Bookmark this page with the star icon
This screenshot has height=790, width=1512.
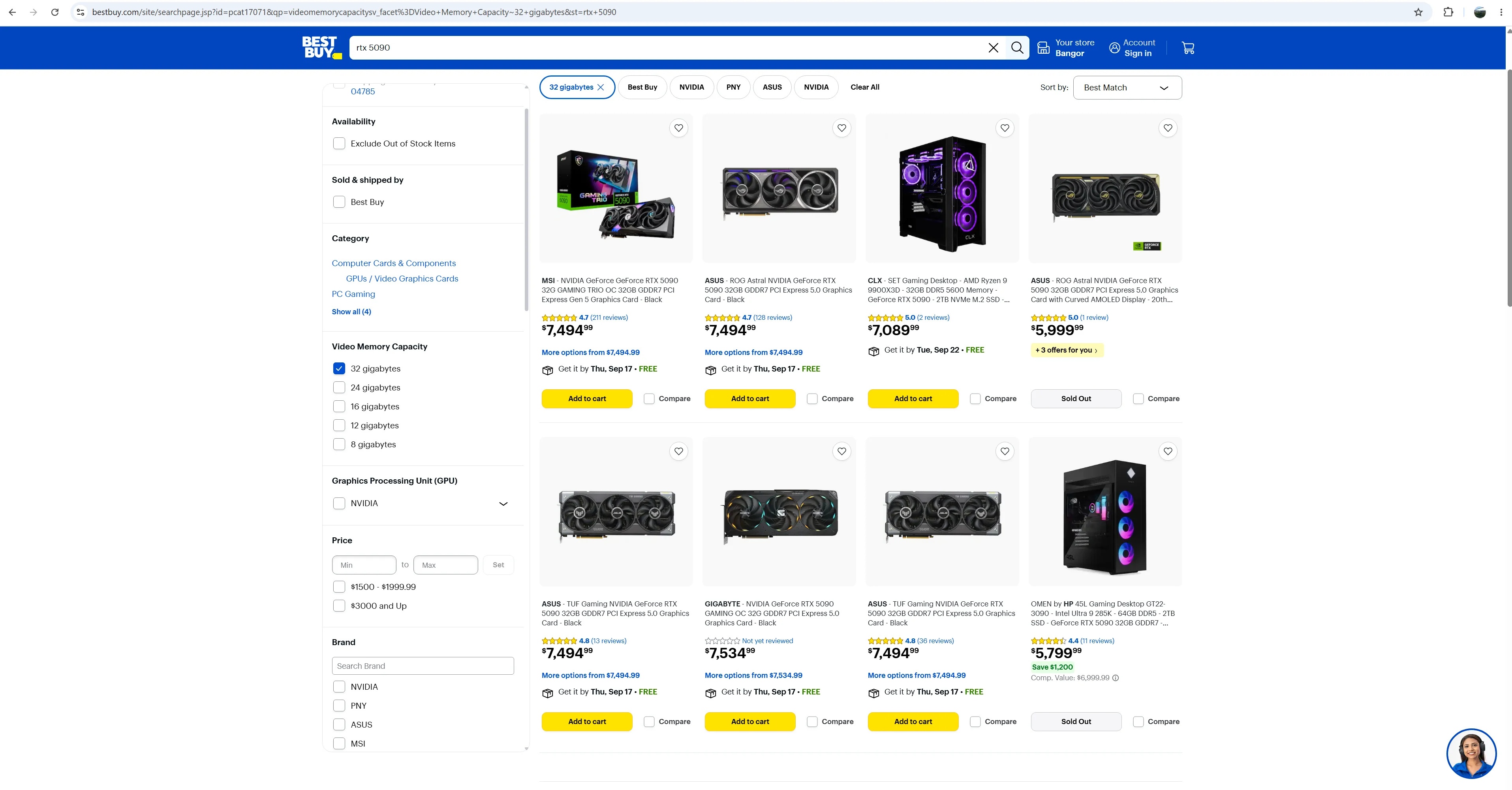point(1419,12)
